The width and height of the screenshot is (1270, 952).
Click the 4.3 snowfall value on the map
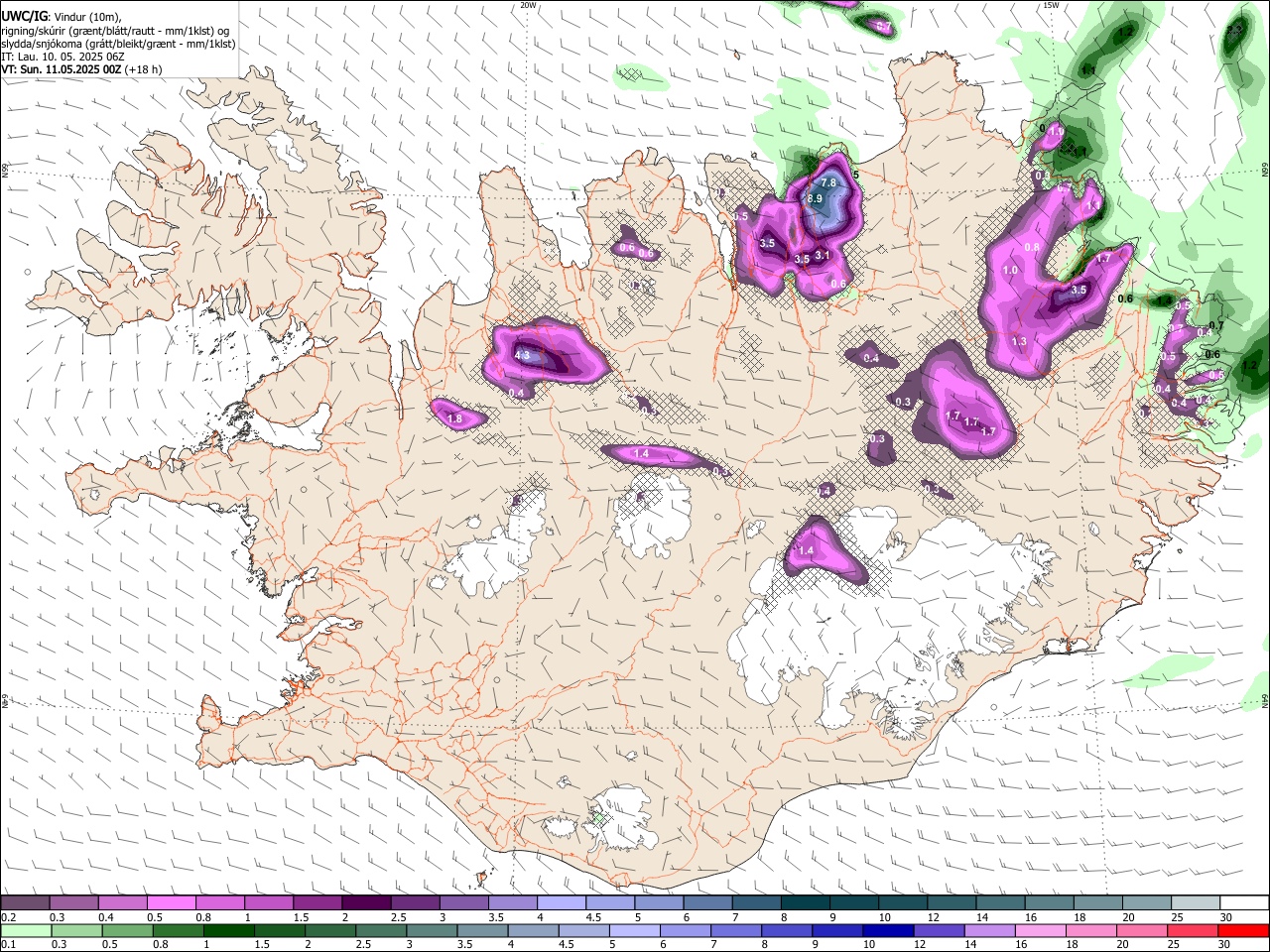[523, 355]
